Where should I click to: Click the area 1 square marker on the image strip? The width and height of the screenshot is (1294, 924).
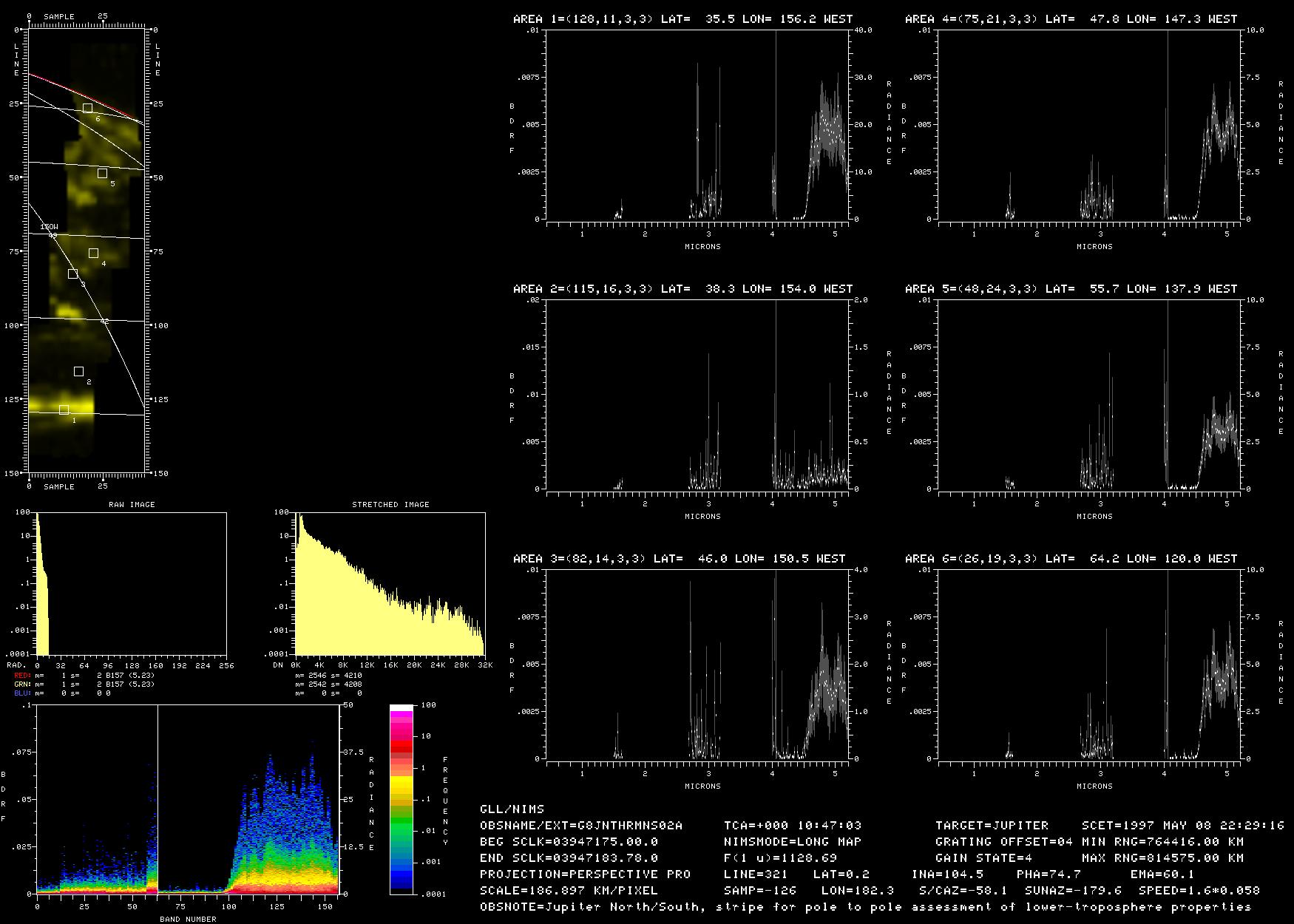tap(64, 410)
